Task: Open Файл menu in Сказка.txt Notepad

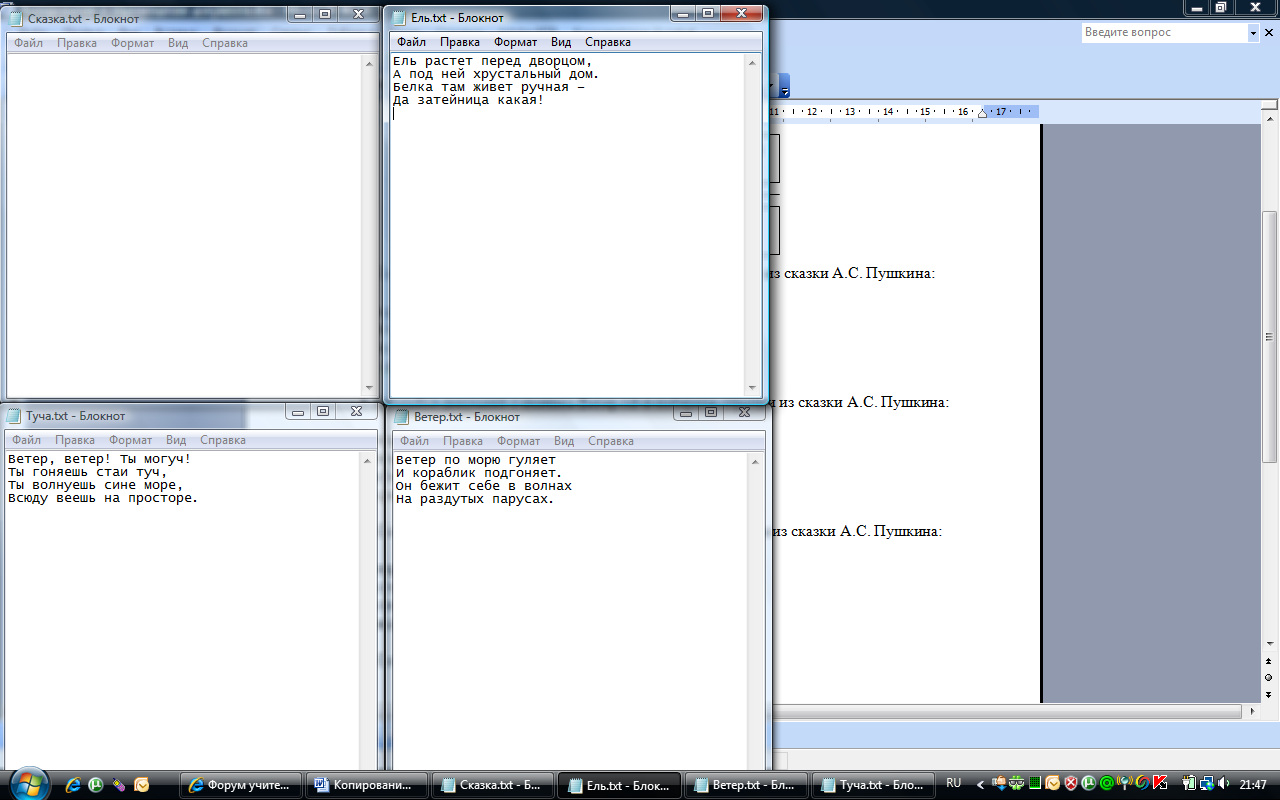Action: pos(28,43)
